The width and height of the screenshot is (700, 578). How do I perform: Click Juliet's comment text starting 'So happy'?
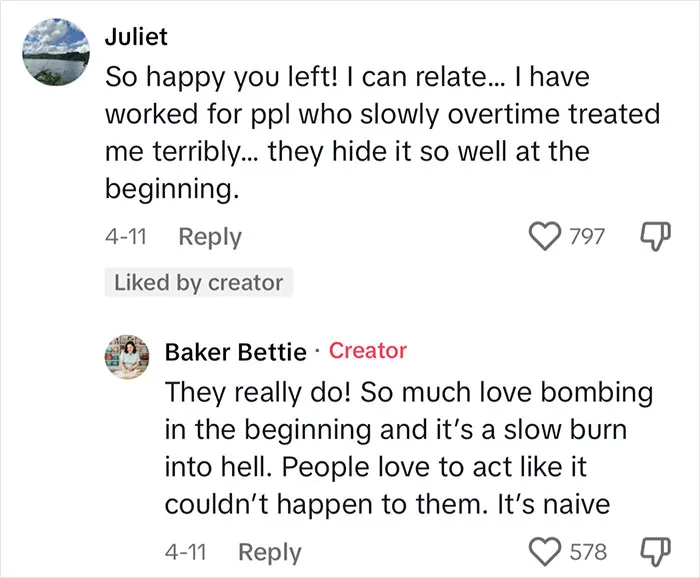[x=383, y=133]
